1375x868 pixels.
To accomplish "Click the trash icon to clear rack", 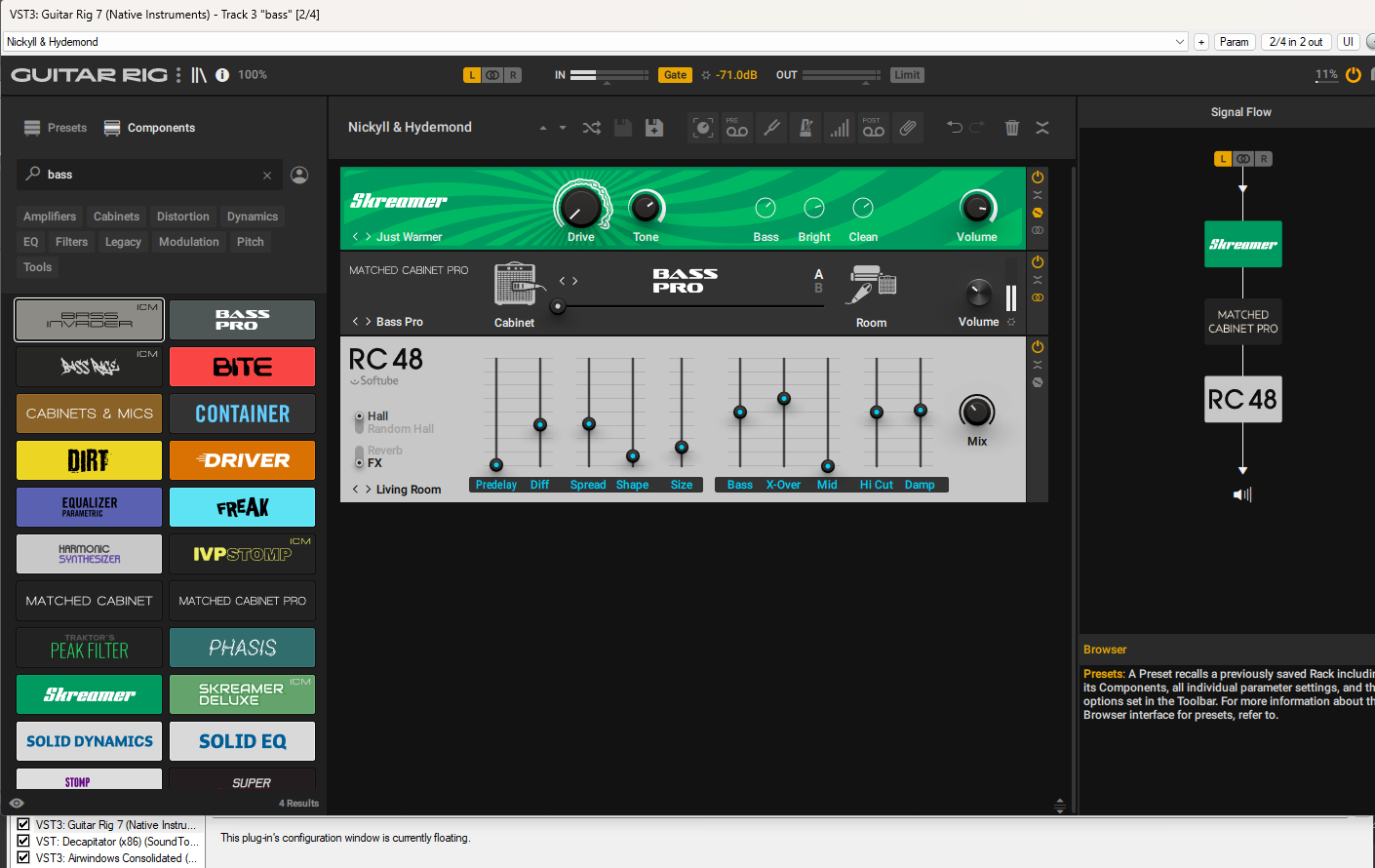I will [1012, 128].
